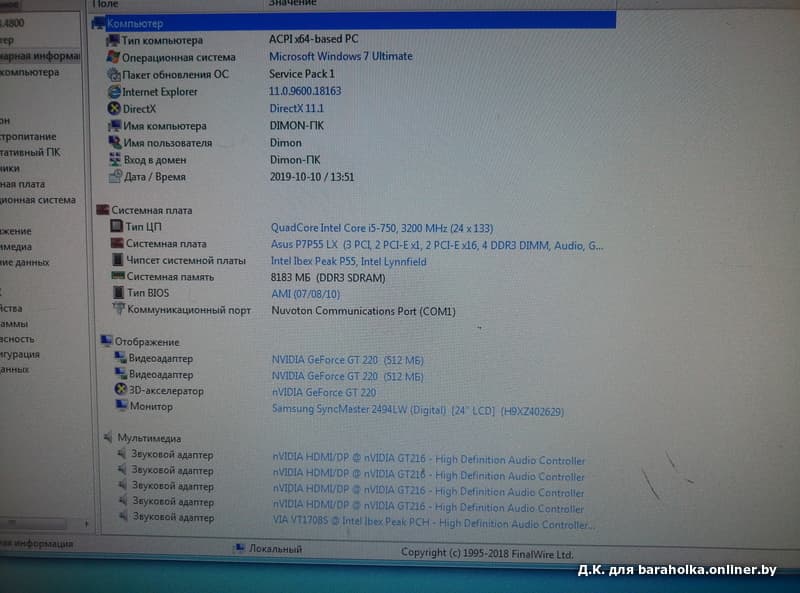Viewport: 800px width, 593px height.
Task: Click the 3D-акселератор icon
Action: [121, 390]
